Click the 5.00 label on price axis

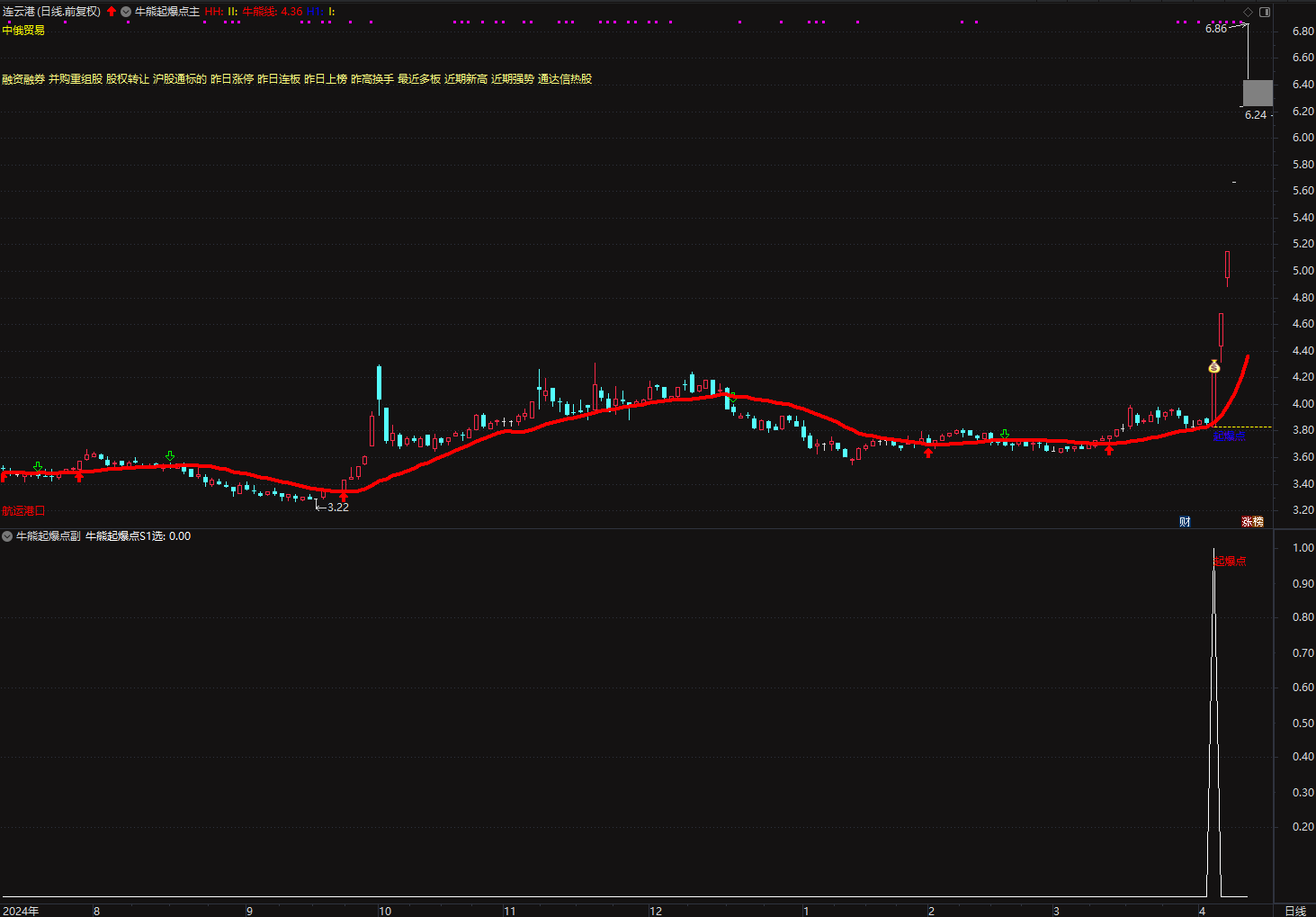point(1303,271)
